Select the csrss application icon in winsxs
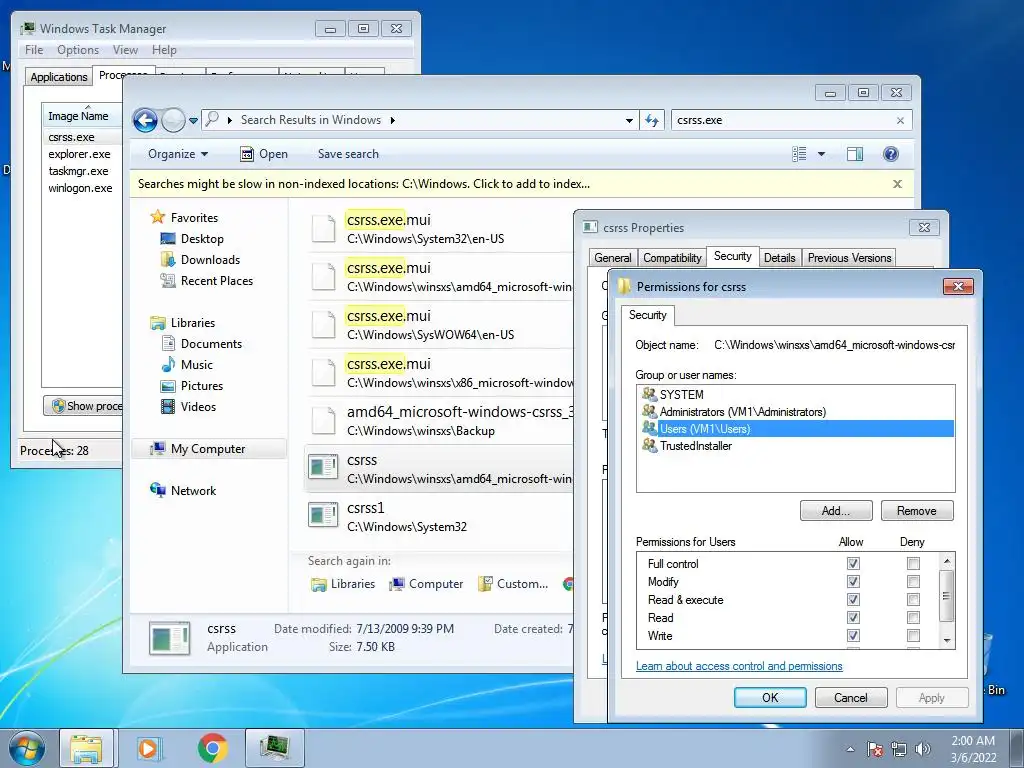 323,468
